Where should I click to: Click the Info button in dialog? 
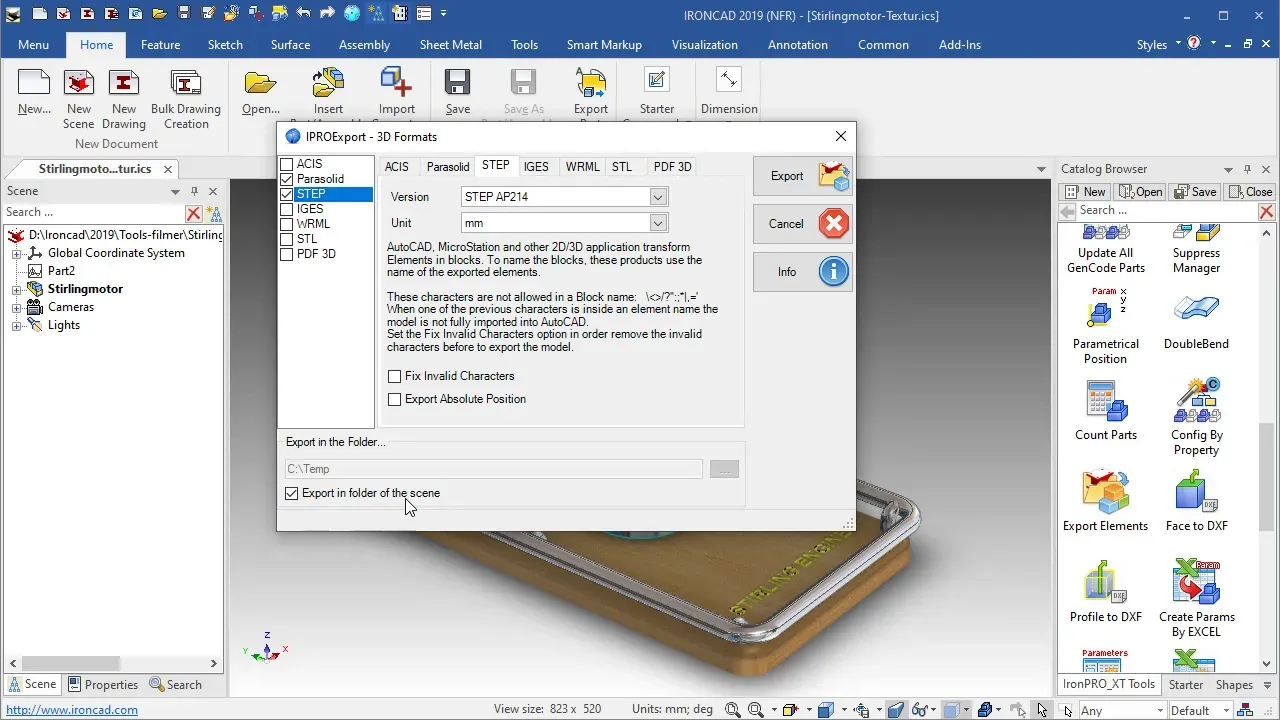click(803, 272)
